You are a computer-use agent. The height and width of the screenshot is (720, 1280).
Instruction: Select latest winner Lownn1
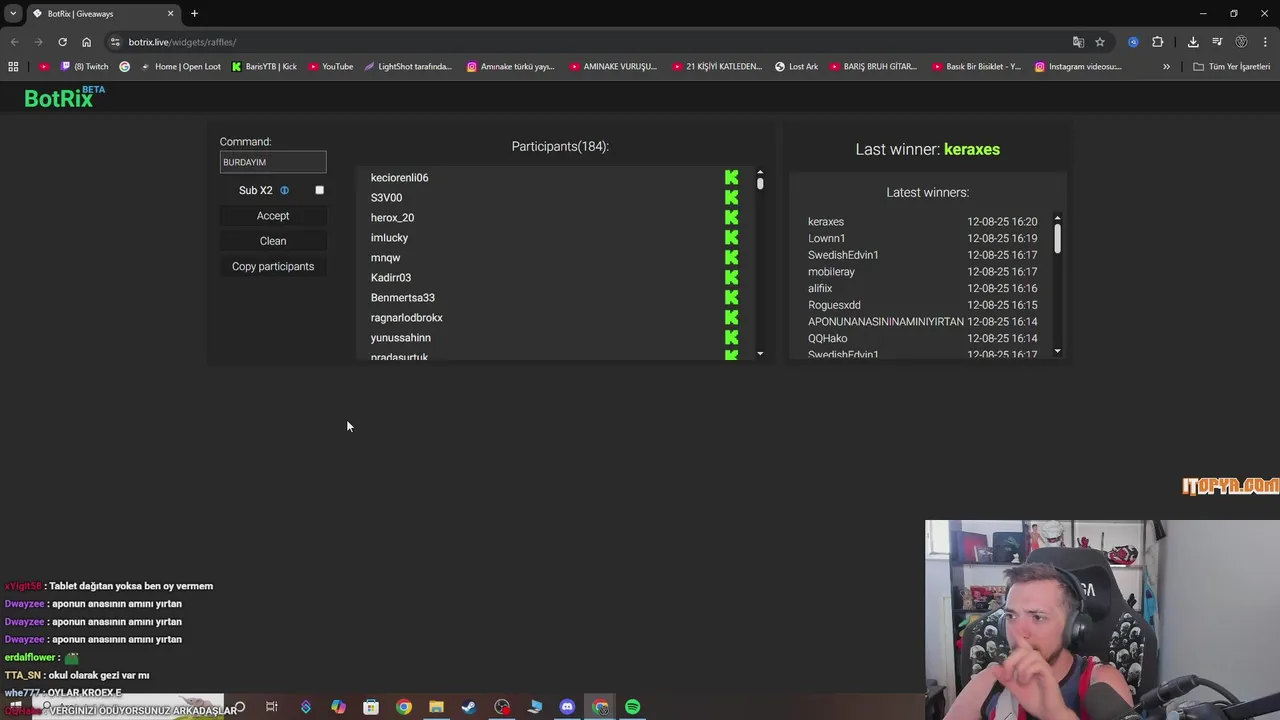827,238
